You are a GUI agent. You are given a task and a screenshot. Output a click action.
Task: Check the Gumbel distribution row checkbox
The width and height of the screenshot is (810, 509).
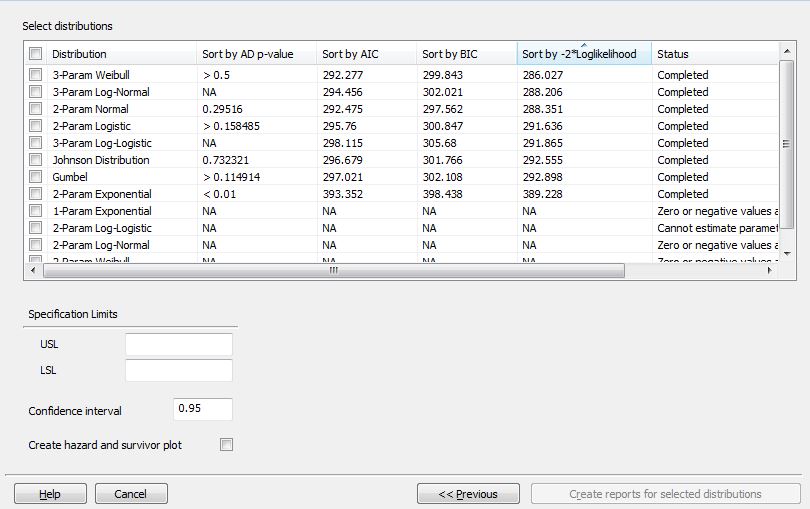[36, 177]
